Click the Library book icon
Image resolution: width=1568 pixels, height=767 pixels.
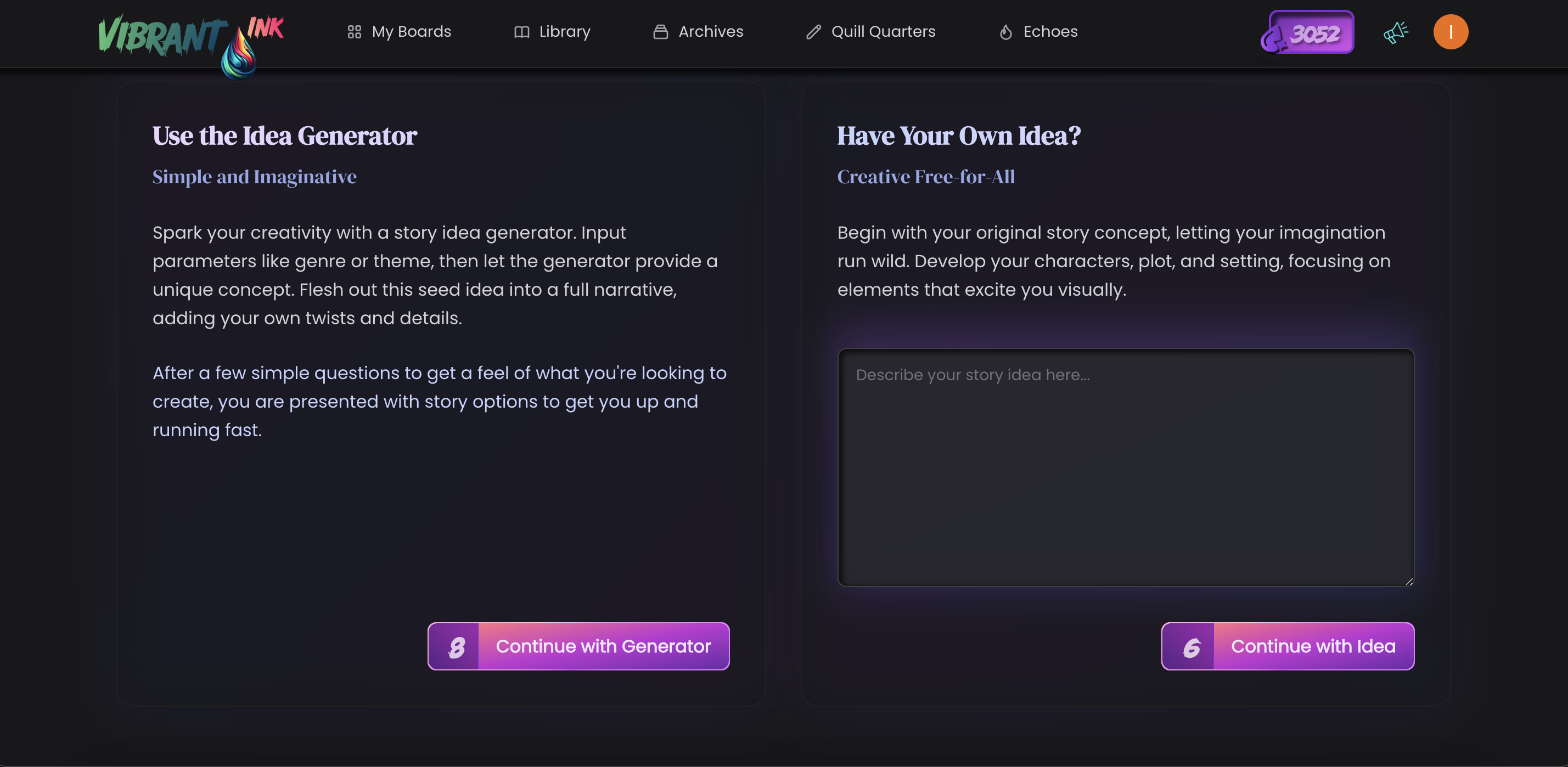(521, 32)
